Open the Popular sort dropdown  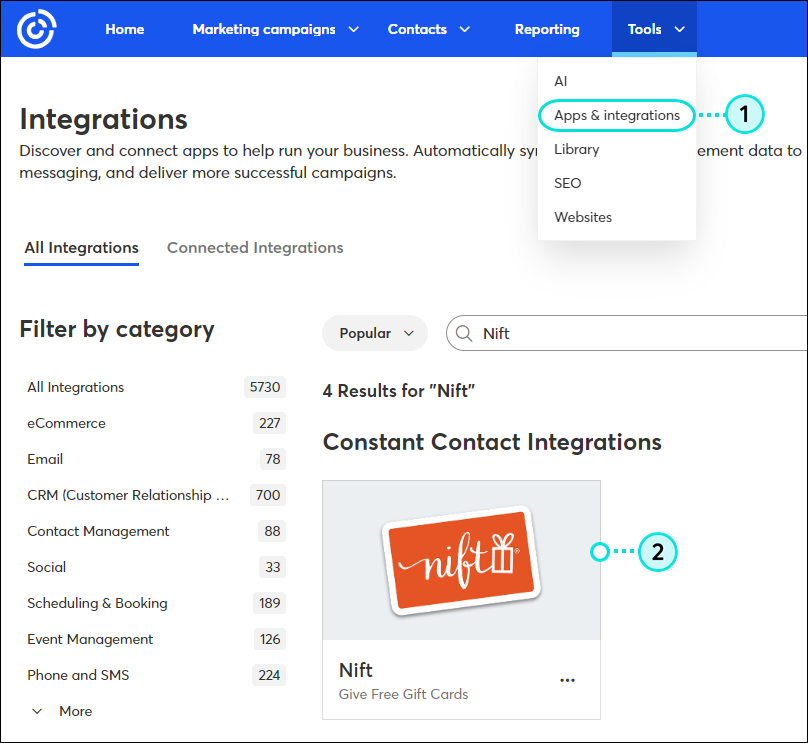[x=375, y=333]
